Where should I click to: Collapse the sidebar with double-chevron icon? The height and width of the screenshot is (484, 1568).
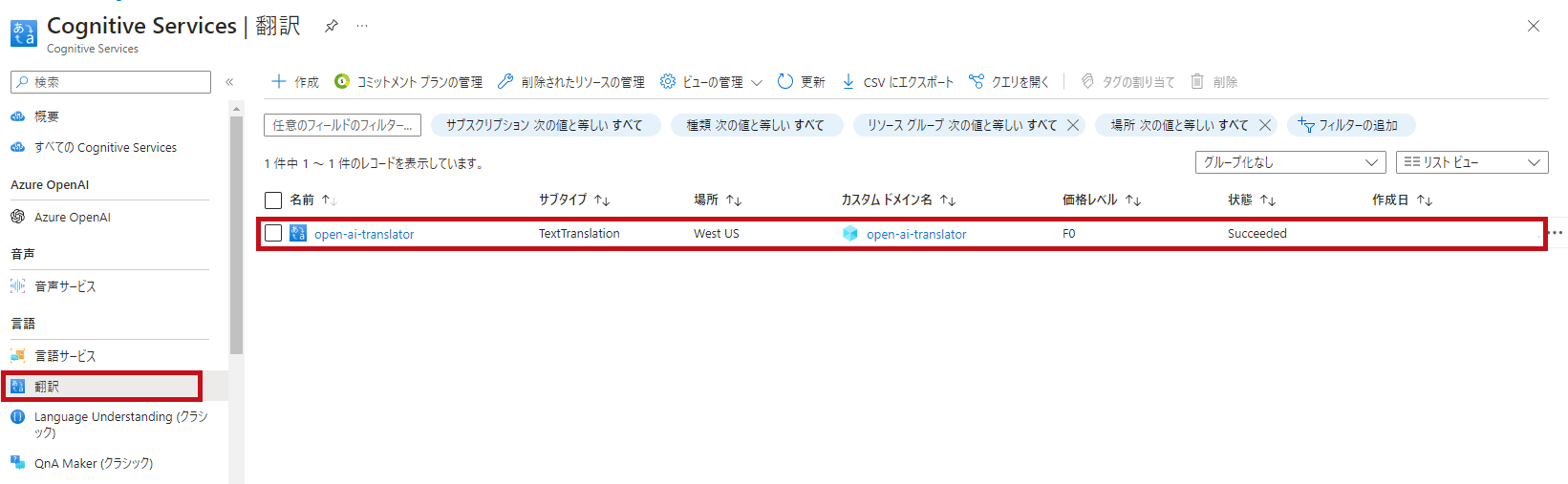[x=229, y=82]
